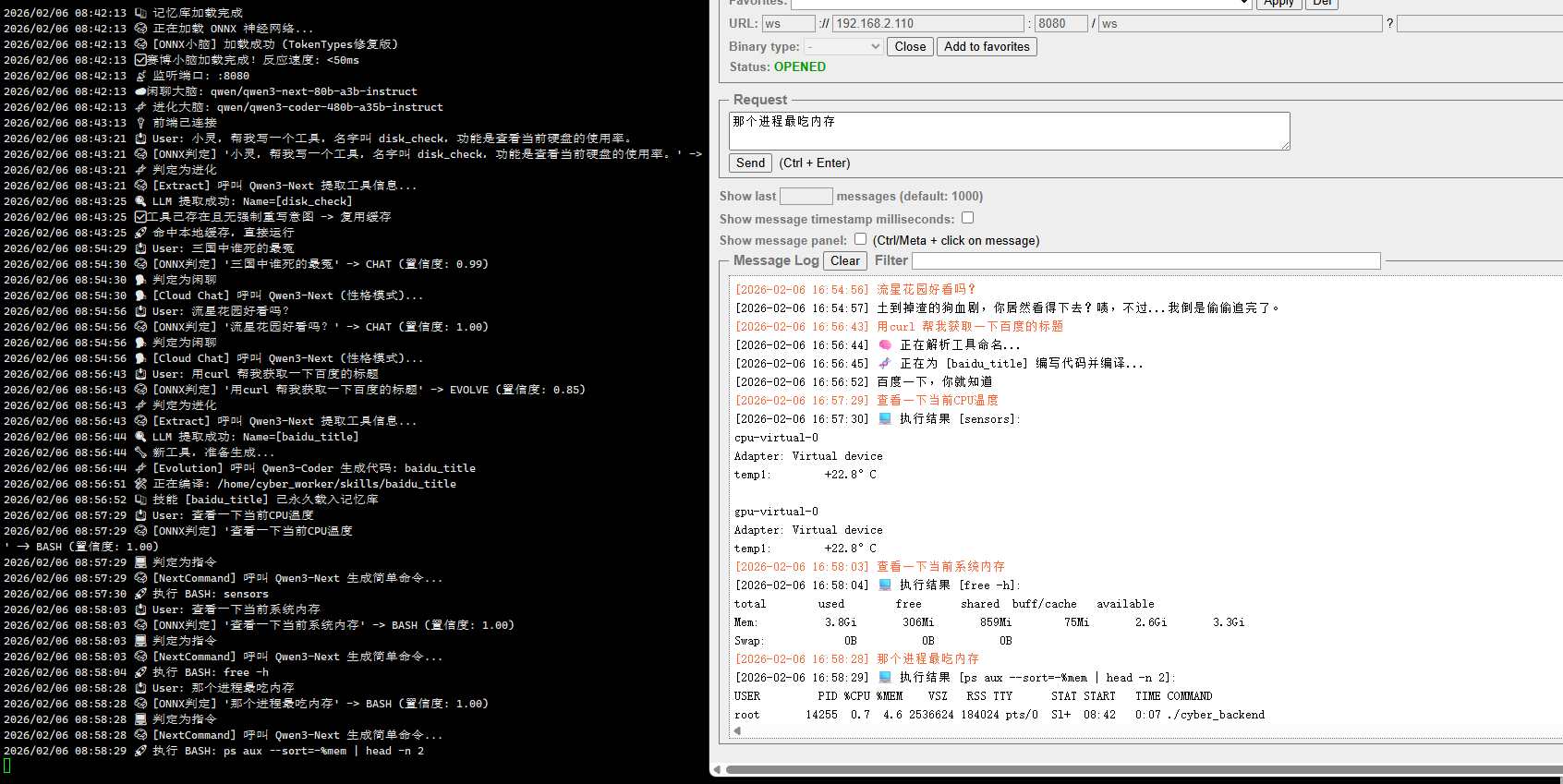Expand the Favorites dropdown arrow
This screenshot has width=1563, height=784.
pos(1243,4)
